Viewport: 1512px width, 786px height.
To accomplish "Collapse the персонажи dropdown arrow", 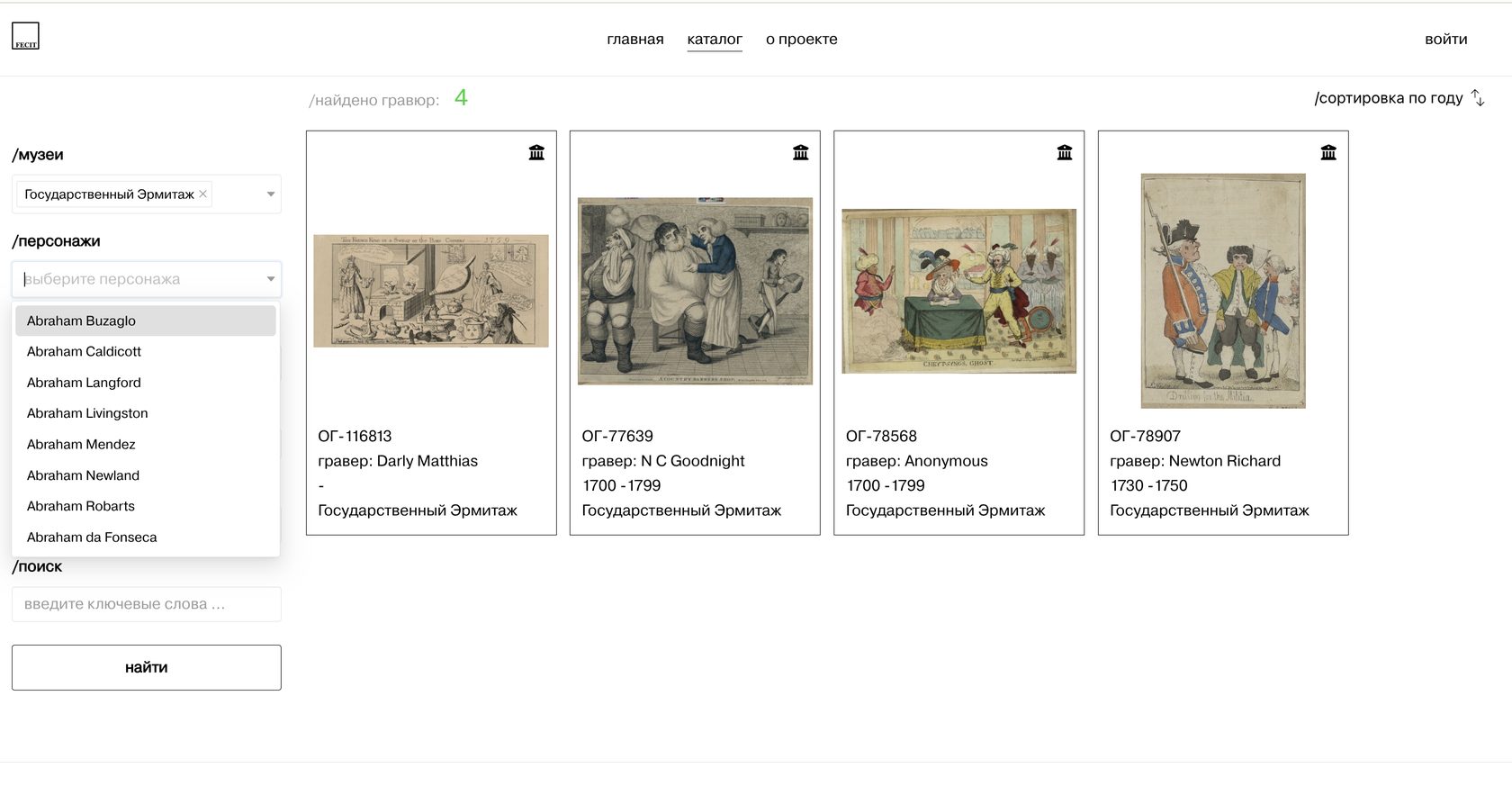I will click(271, 279).
